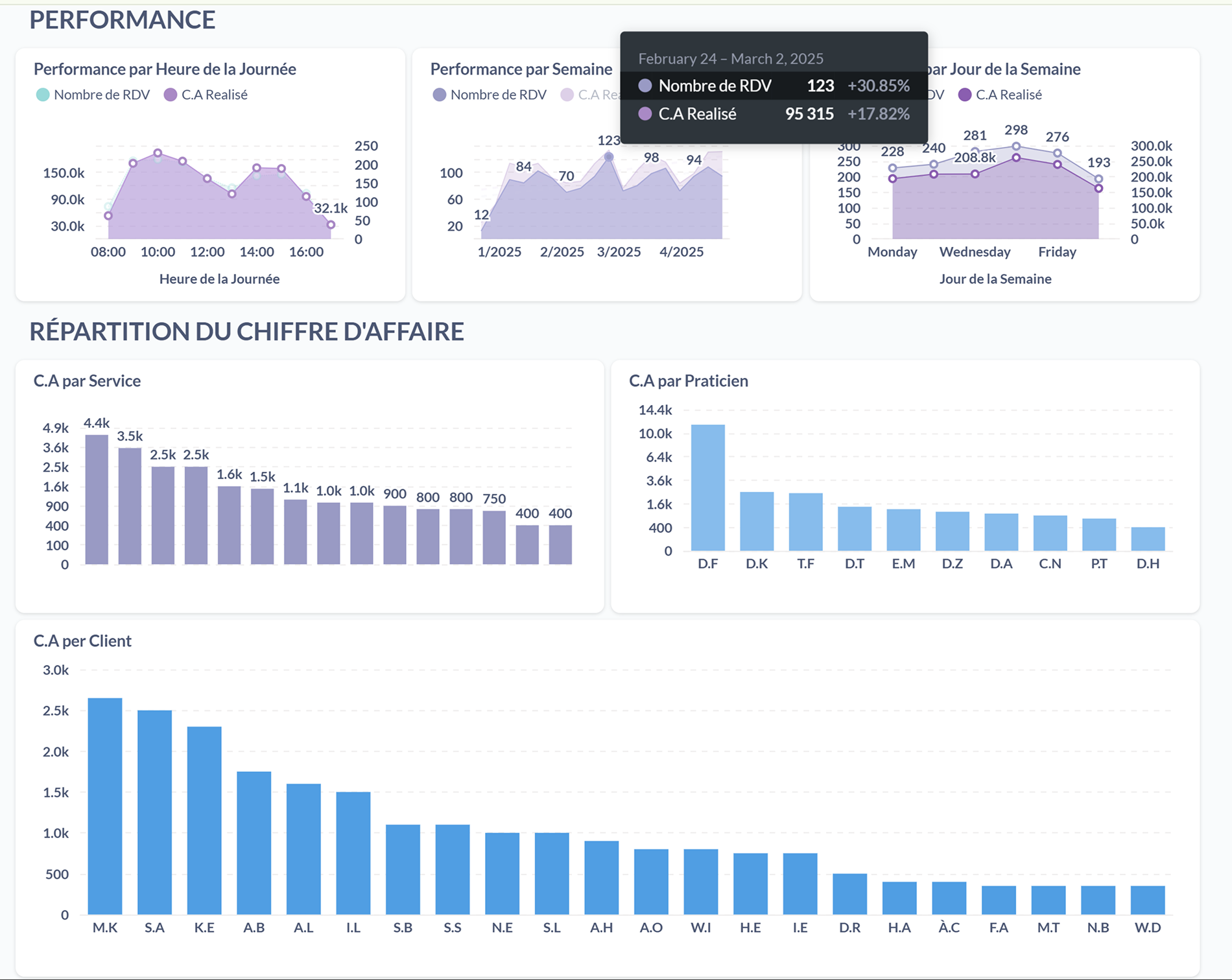Click the 32.1k end point in hourly chart
1232x980 pixels.
[331, 225]
